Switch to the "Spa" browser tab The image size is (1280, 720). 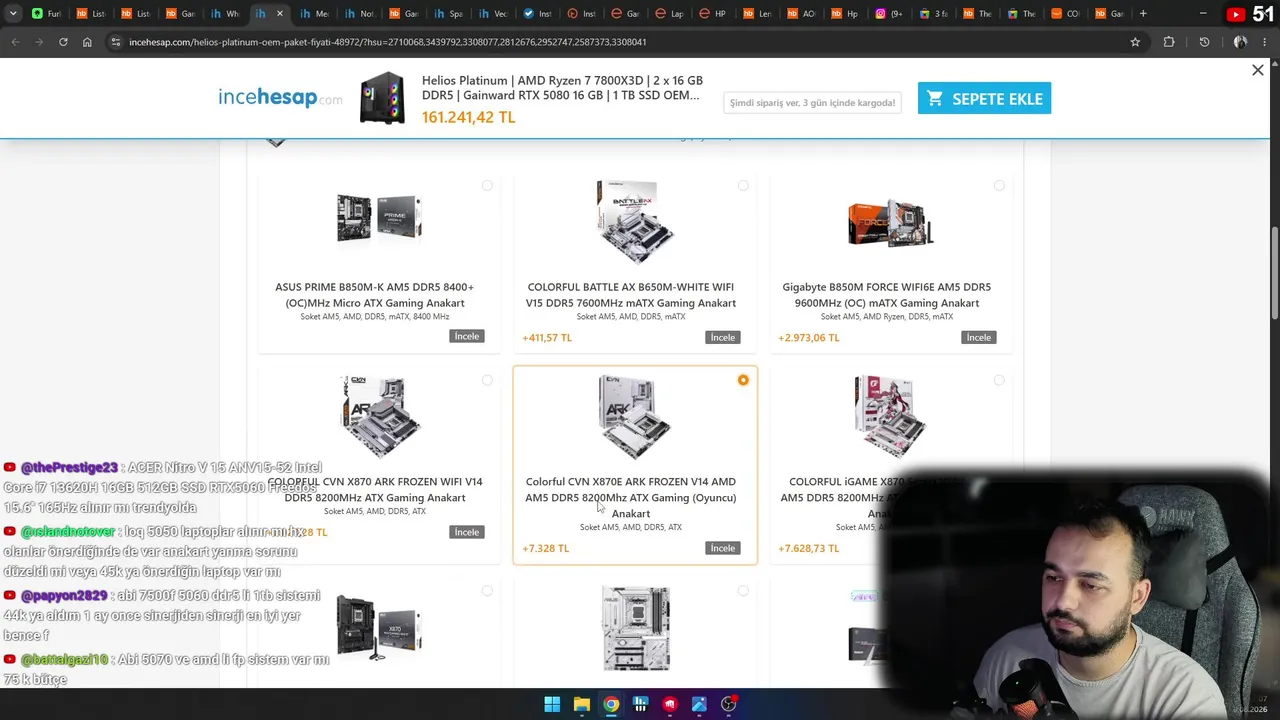(x=447, y=14)
